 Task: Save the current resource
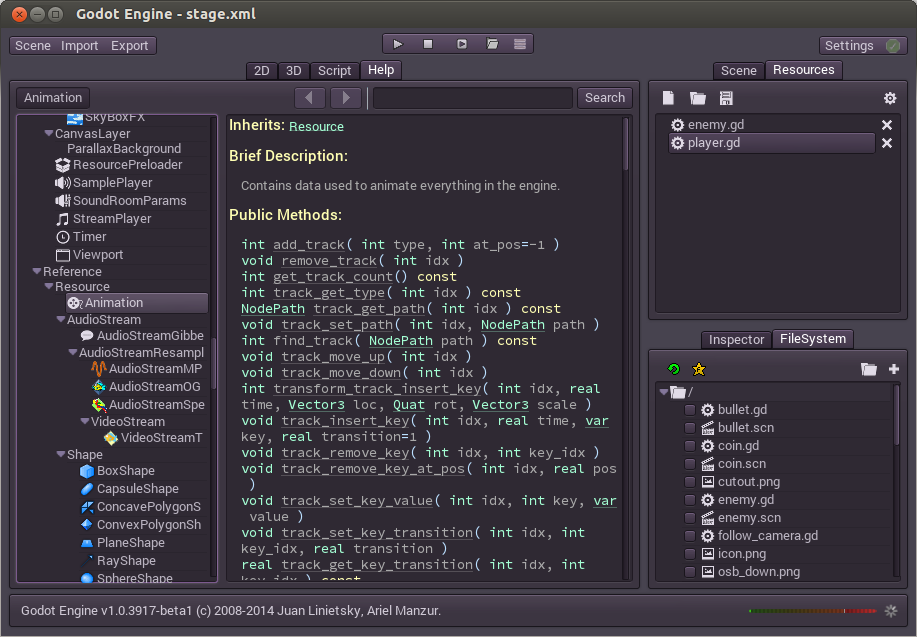(726, 98)
